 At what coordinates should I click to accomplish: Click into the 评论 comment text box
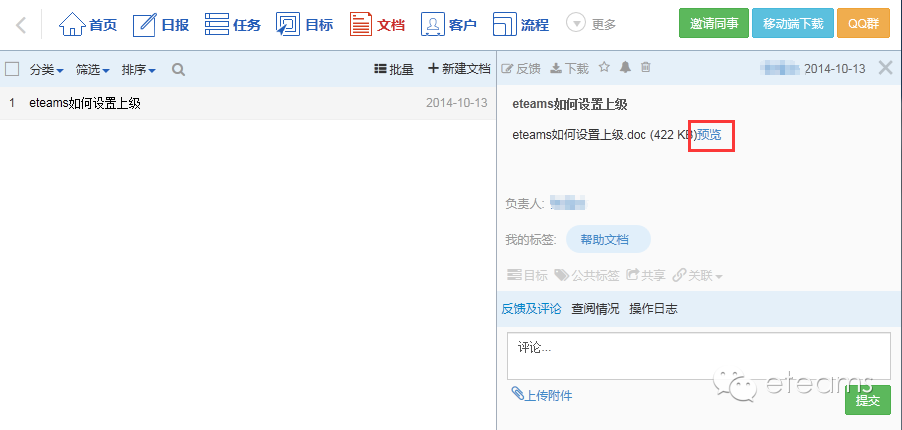(x=699, y=356)
